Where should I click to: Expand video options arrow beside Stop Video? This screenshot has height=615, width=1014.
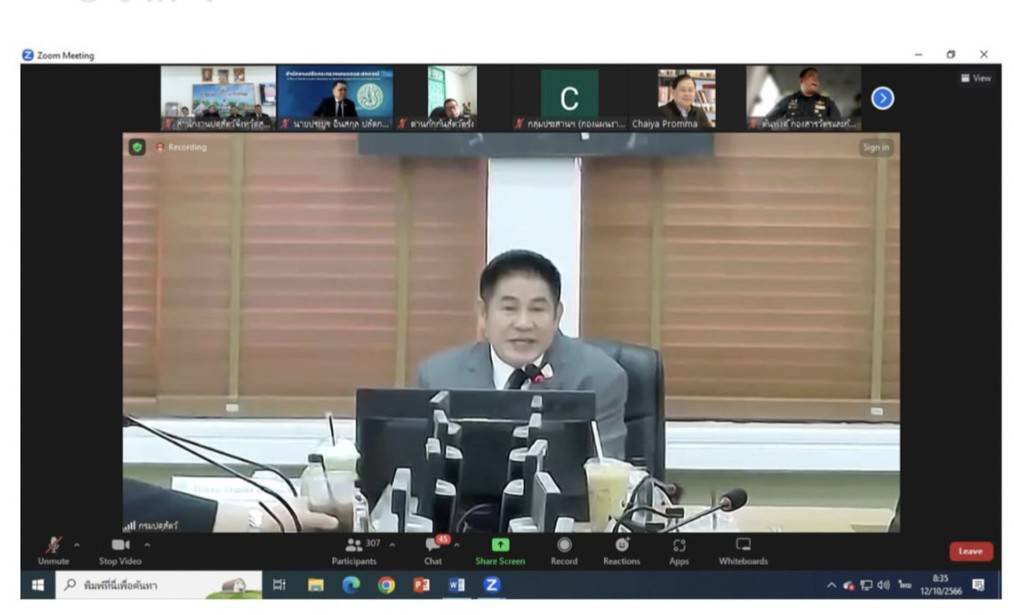(147, 545)
